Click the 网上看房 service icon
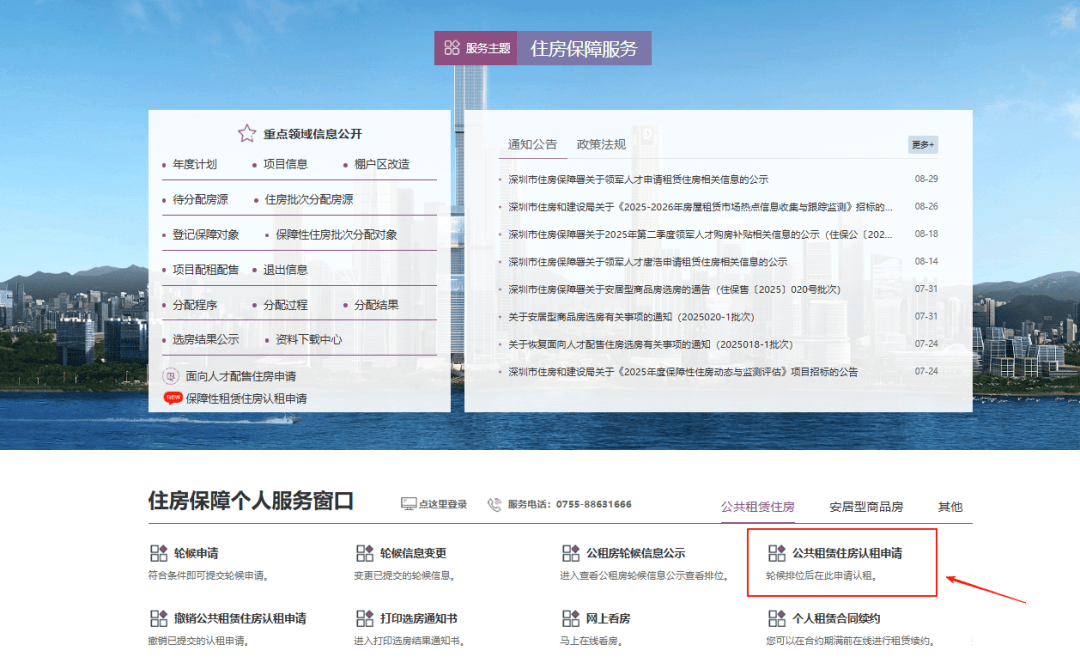This screenshot has width=1080, height=663. click(x=571, y=617)
